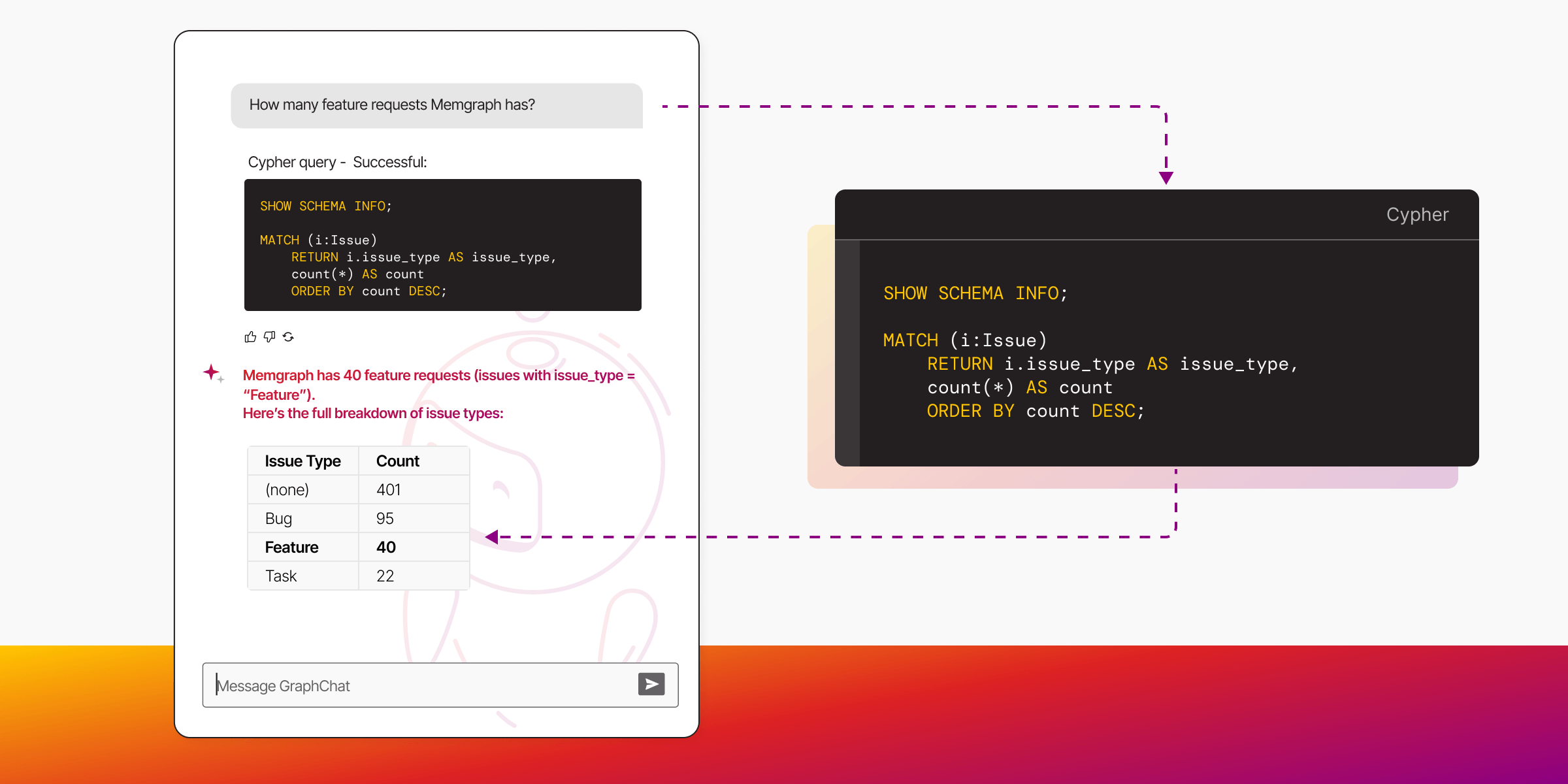
Task: Click the purple arrowhead pointing down at the Cypher panel
Action: pos(1166,178)
